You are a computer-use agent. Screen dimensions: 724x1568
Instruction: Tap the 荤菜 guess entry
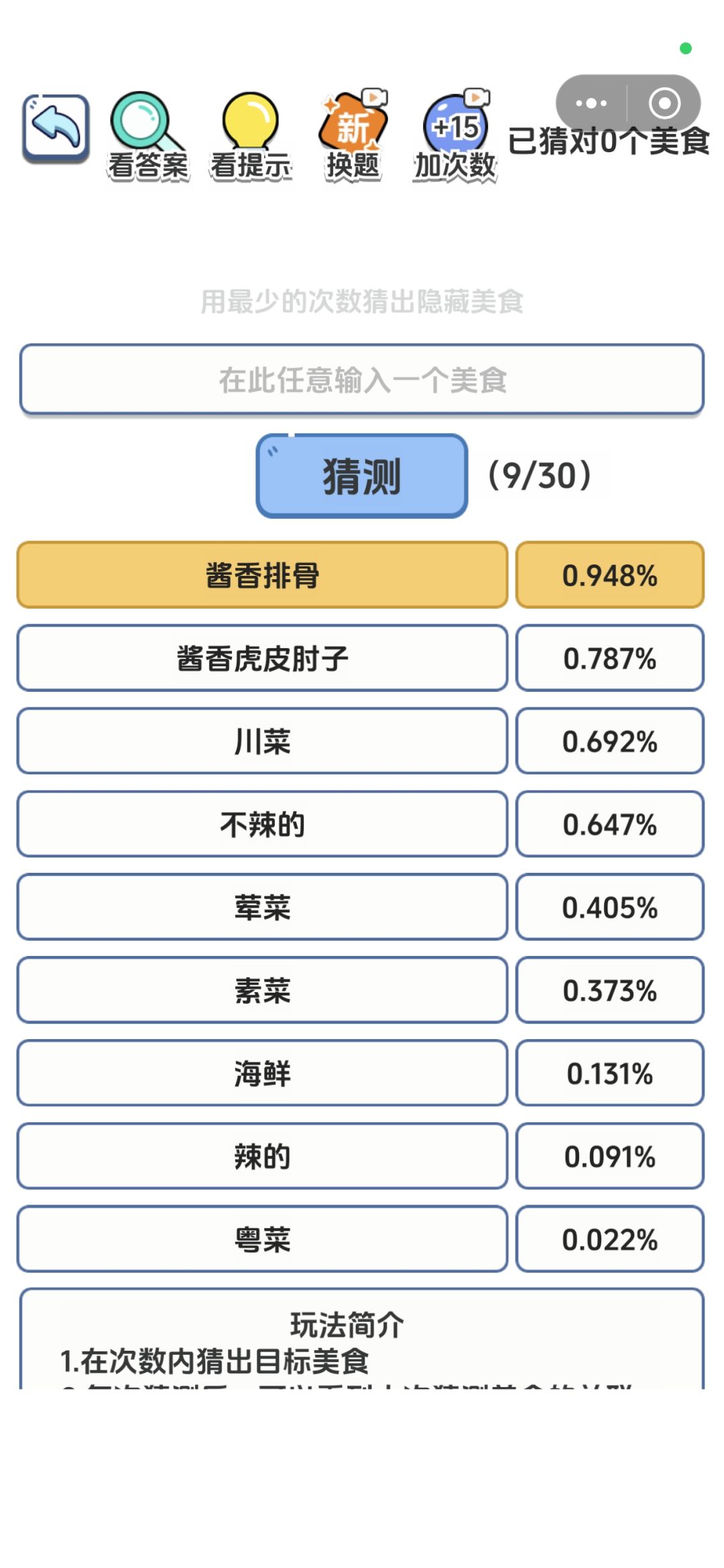(262, 907)
